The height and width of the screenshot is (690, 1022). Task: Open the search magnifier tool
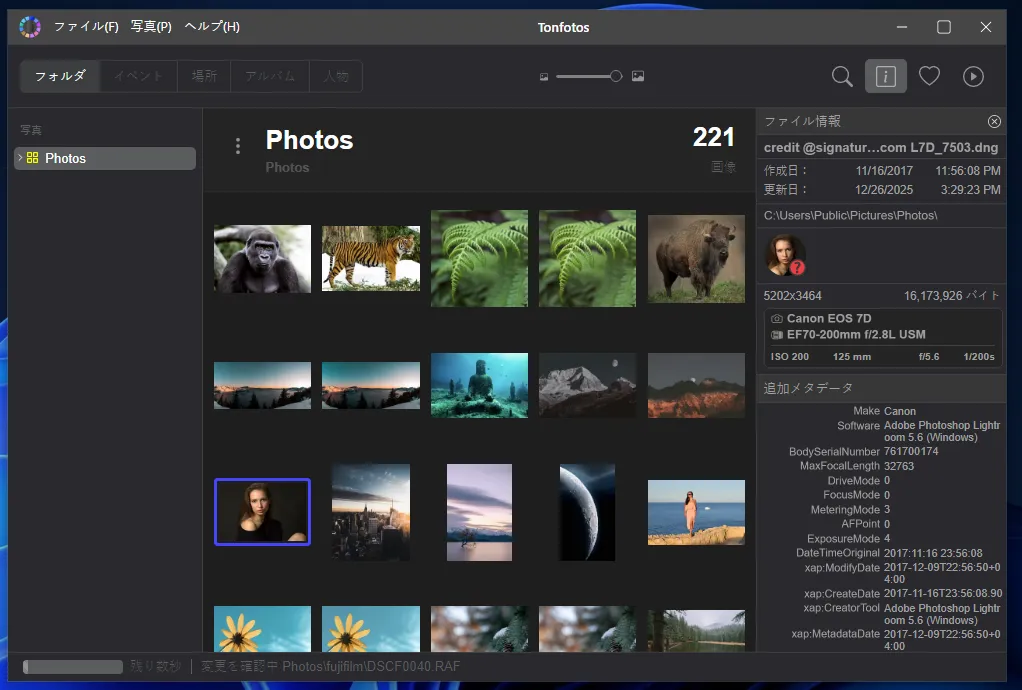842,76
